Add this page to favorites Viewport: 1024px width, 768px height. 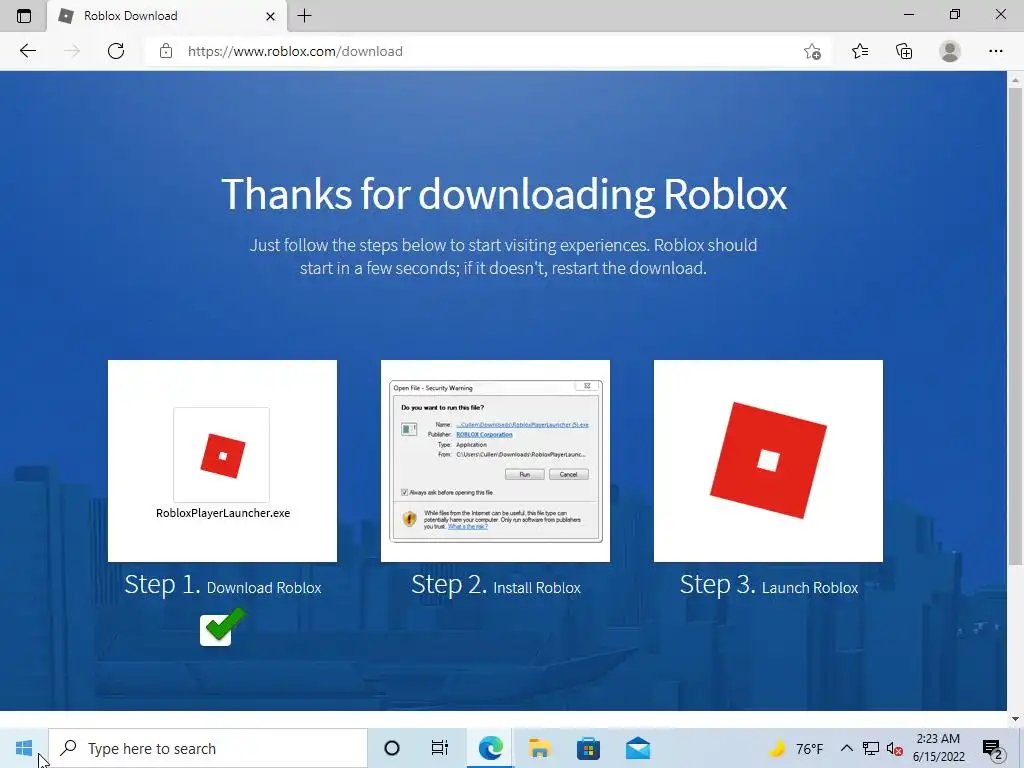pos(812,52)
